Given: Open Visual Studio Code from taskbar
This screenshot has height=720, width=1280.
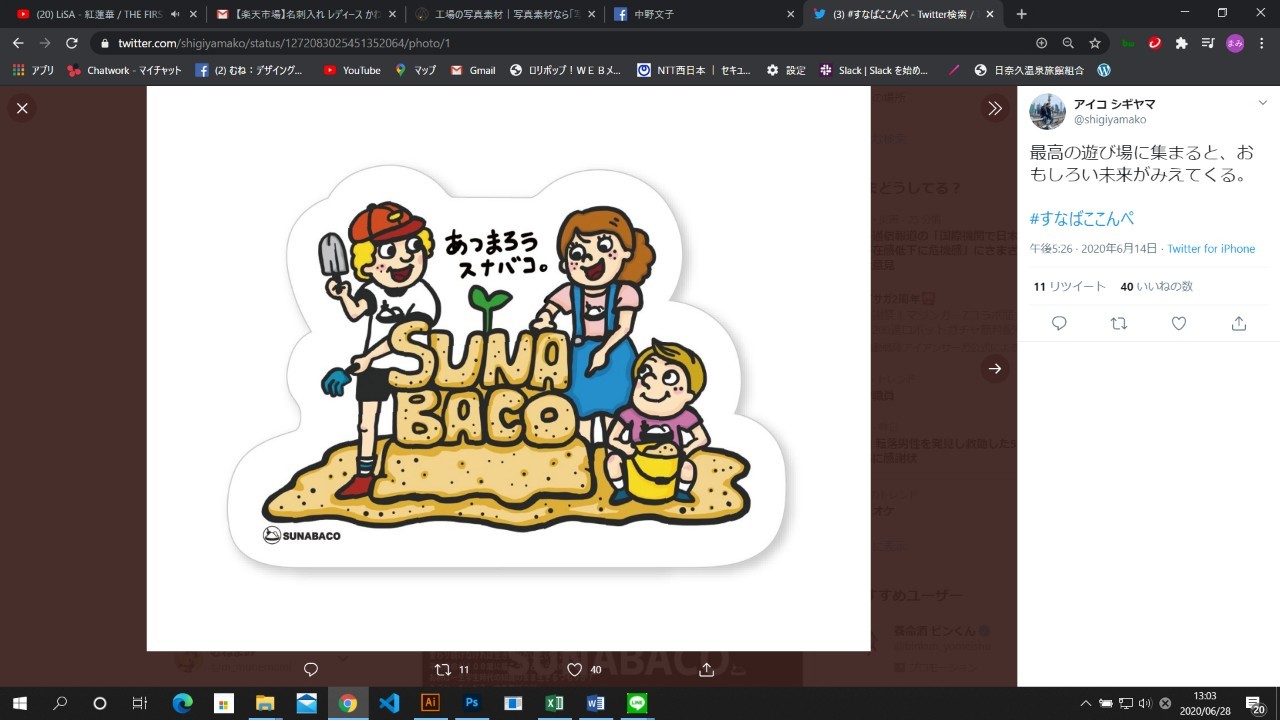Looking at the screenshot, I should 389,703.
